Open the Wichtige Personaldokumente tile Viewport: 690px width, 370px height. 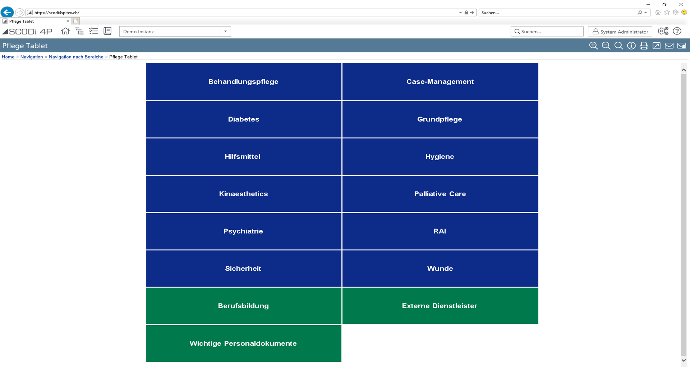[x=243, y=344]
